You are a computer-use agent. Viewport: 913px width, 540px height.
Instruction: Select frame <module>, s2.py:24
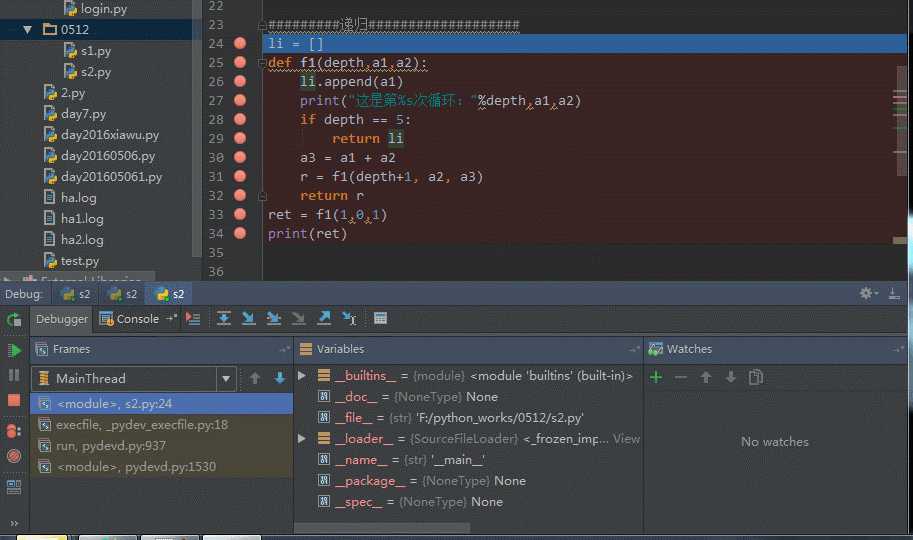pyautogui.click(x=162, y=404)
